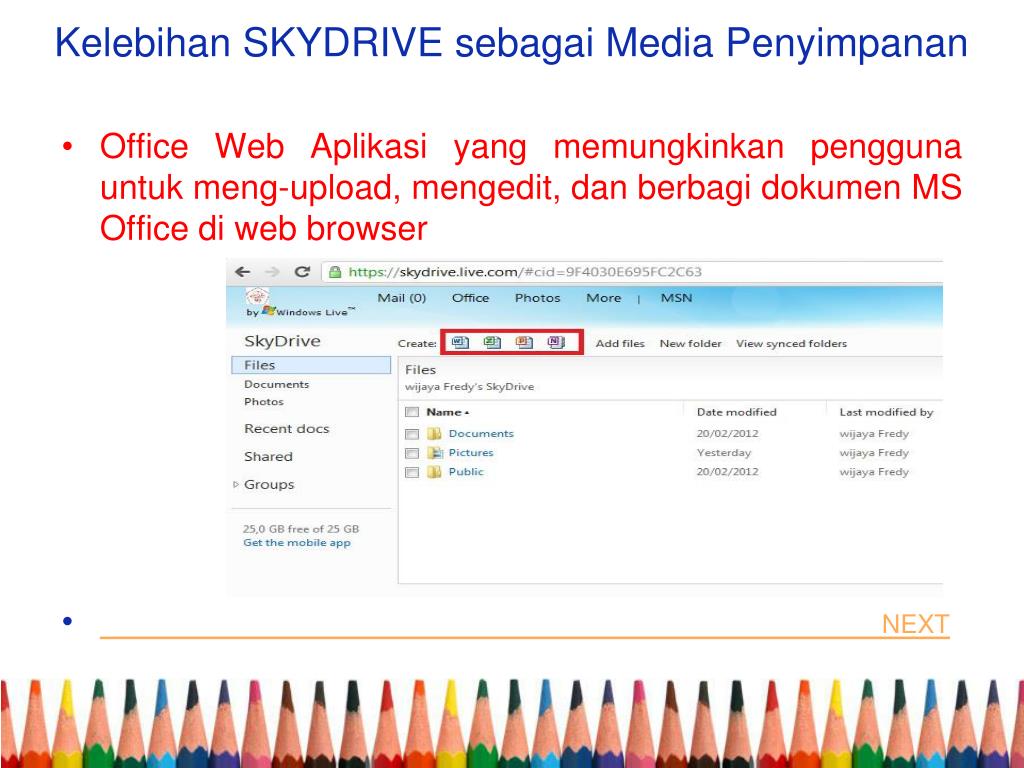Open the Documents folder icon
The height and width of the screenshot is (768, 1024).
coord(434,434)
